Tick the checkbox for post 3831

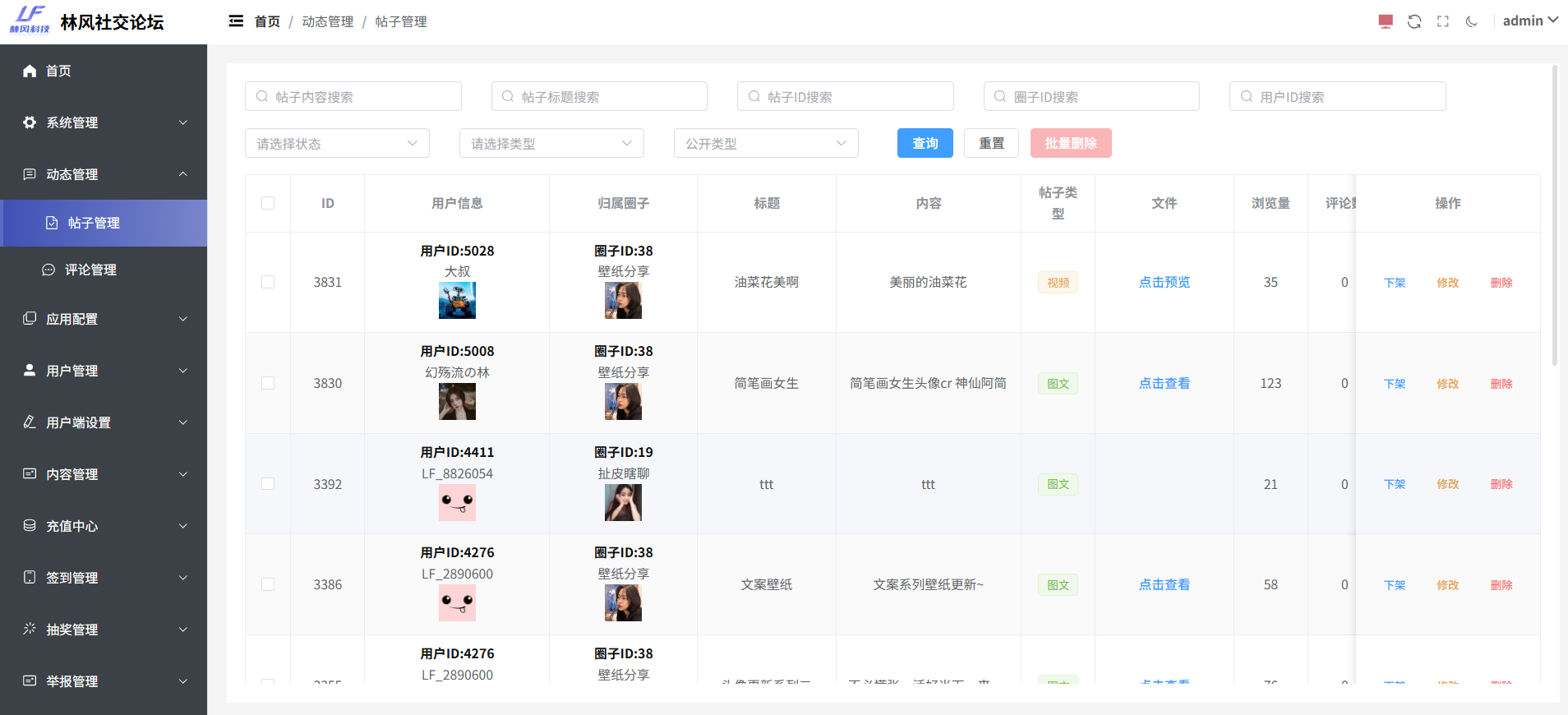coord(268,282)
